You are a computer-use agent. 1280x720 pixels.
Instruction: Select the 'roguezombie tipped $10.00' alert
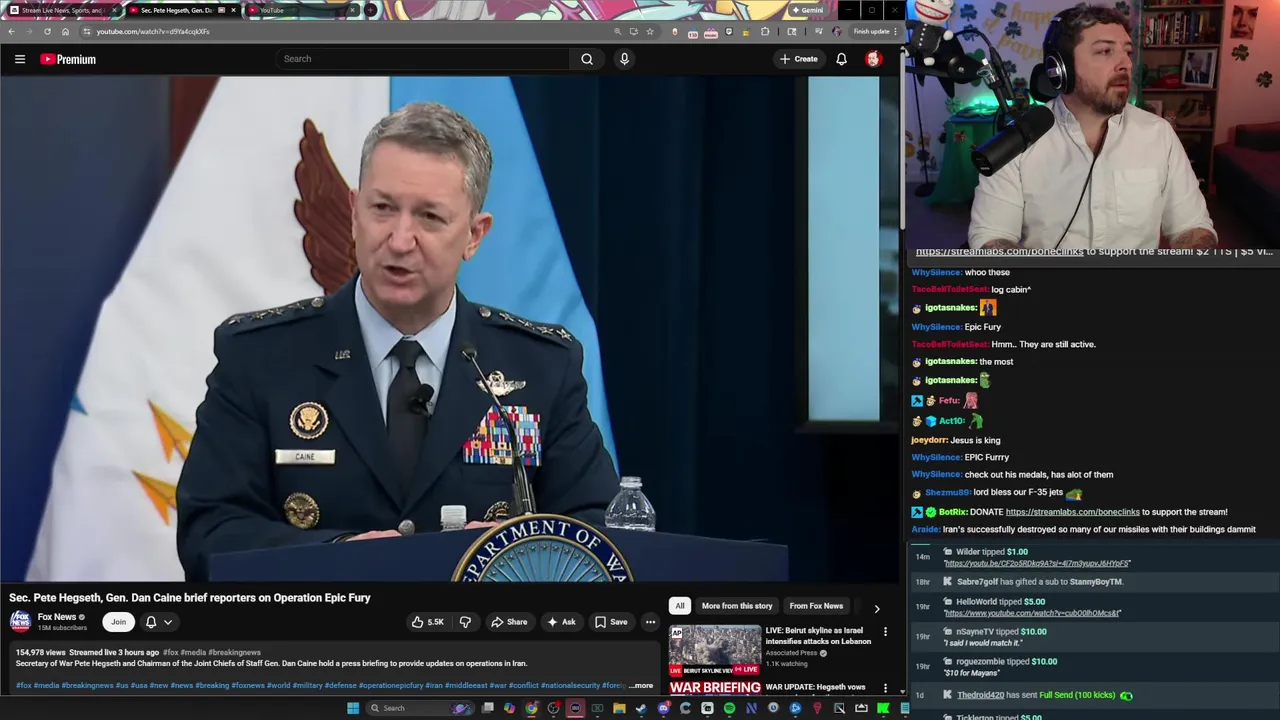(x=1006, y=662)
